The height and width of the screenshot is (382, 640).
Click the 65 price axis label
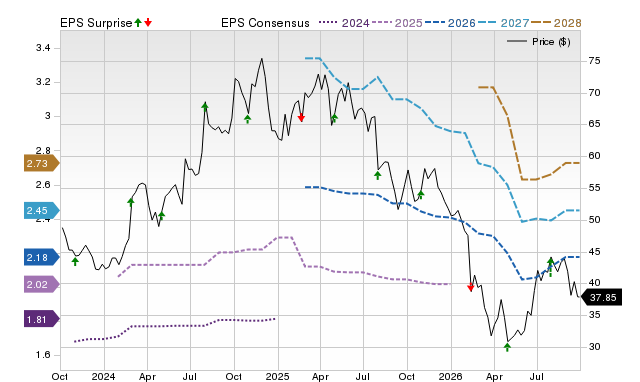(594, 124)
